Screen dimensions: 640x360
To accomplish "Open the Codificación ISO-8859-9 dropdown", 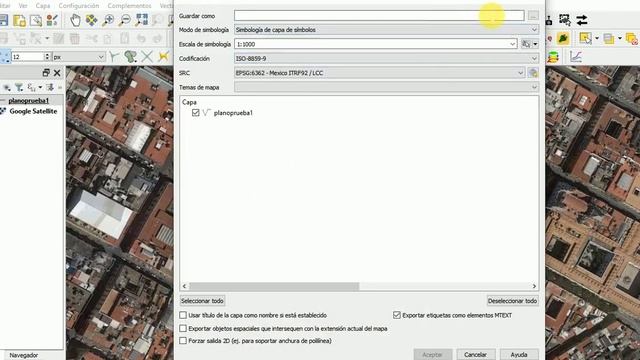I will [386, 59].
